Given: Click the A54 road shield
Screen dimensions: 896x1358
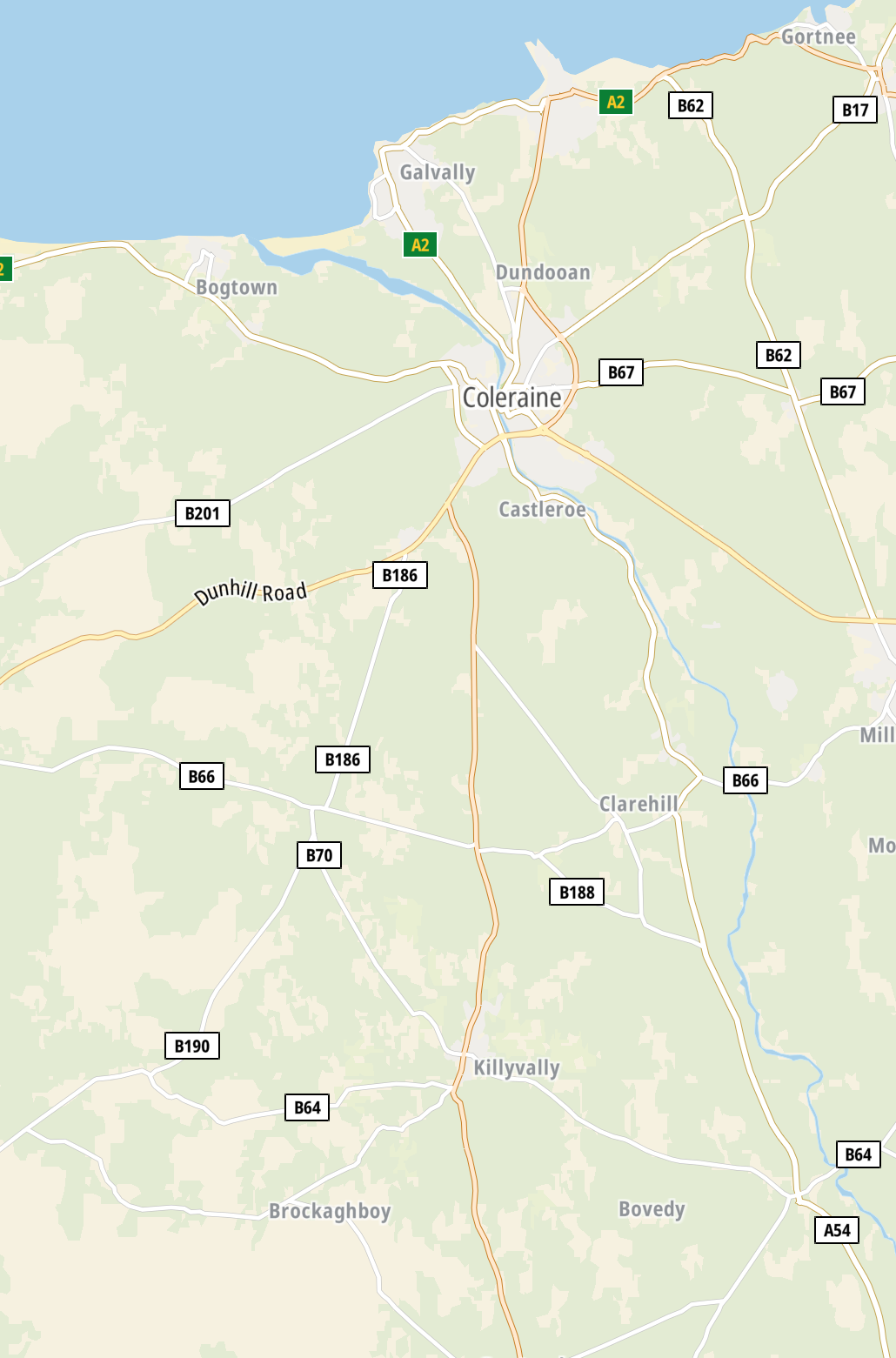Looking at the screenshot, I should pos(837,1230).
